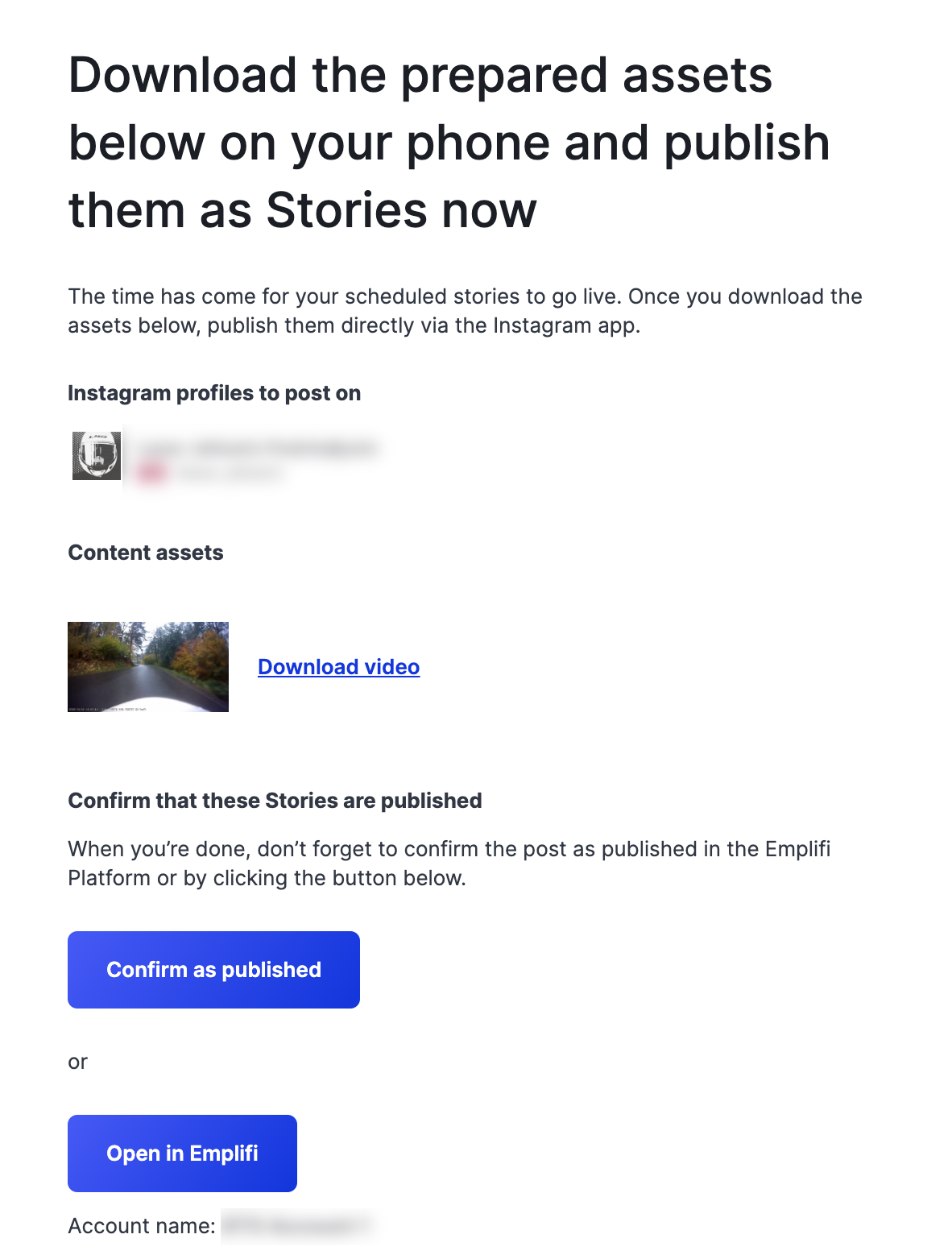The image size is (952, 1255).
Task: Click the 'or' text between buttons
Action: pyautogui.click(x=77, y=1062)
